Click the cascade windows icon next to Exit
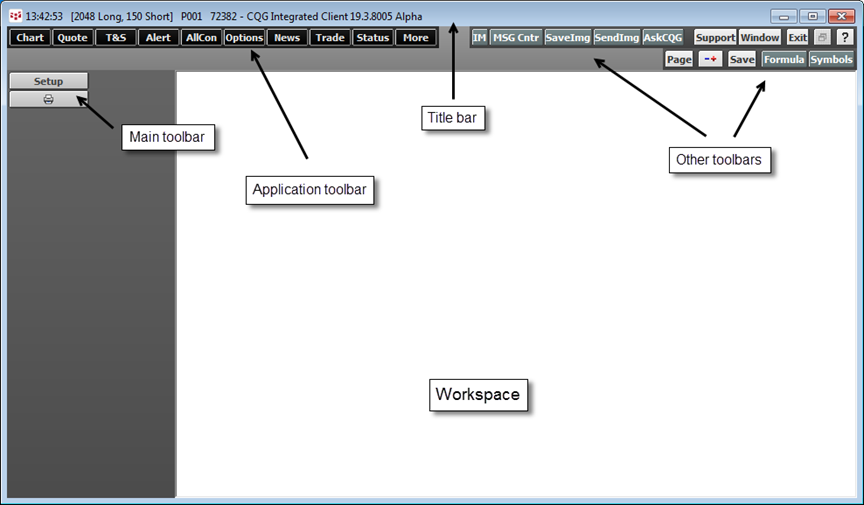This screenshot has height=505, width=864. [x=821, y=37]
